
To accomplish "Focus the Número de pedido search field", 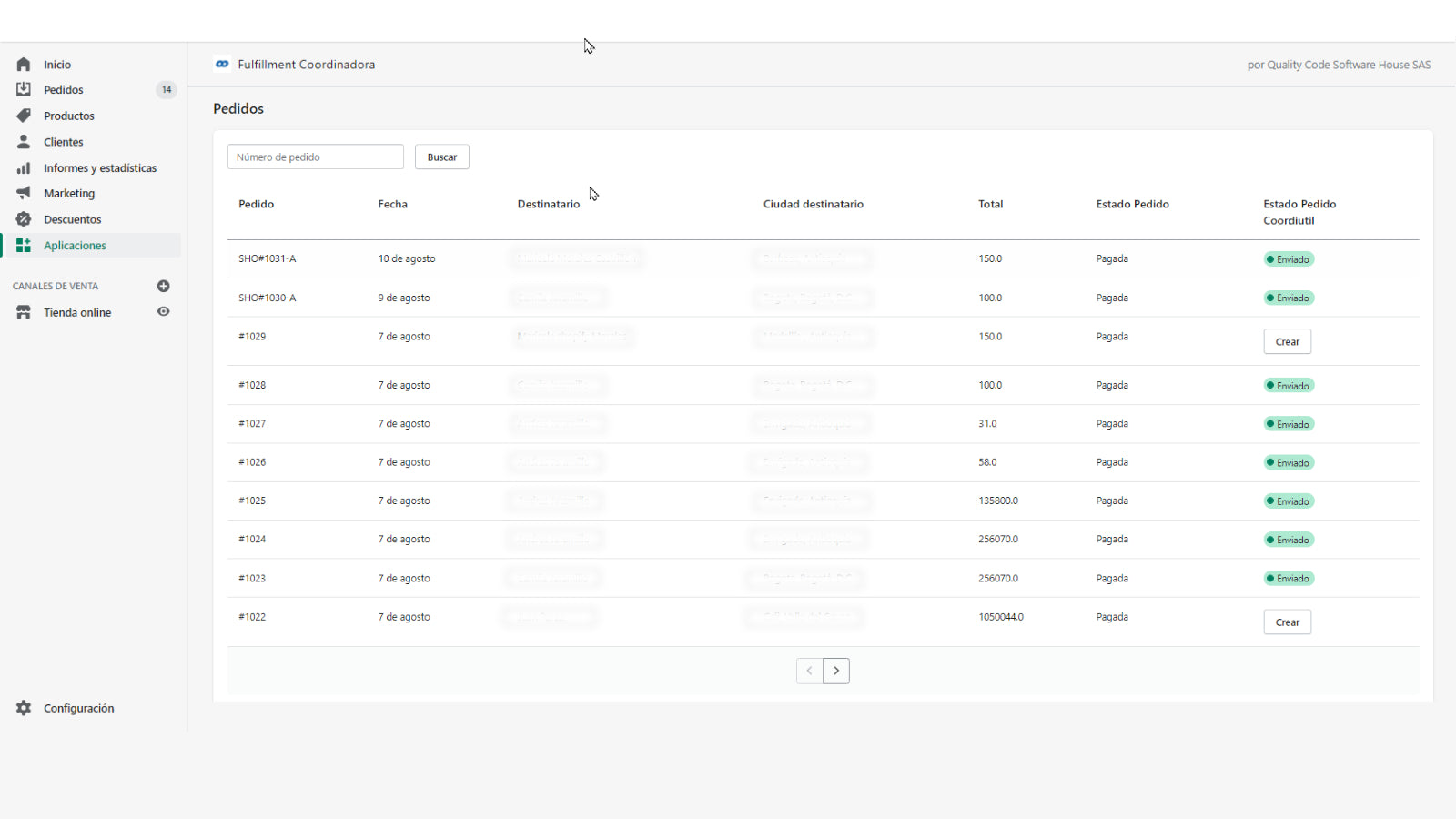I will pos(315,157).
